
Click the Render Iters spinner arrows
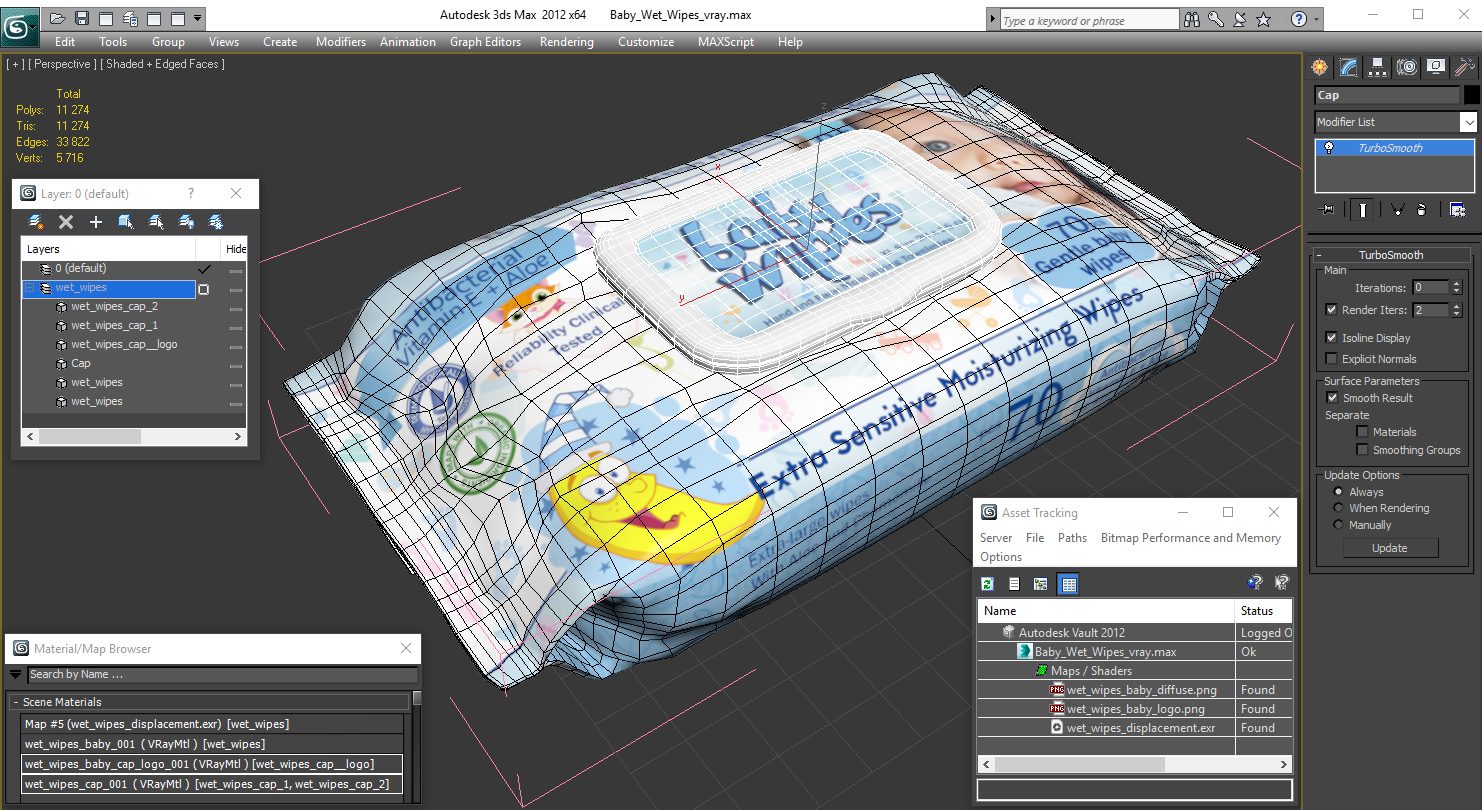pos(1456,310)
